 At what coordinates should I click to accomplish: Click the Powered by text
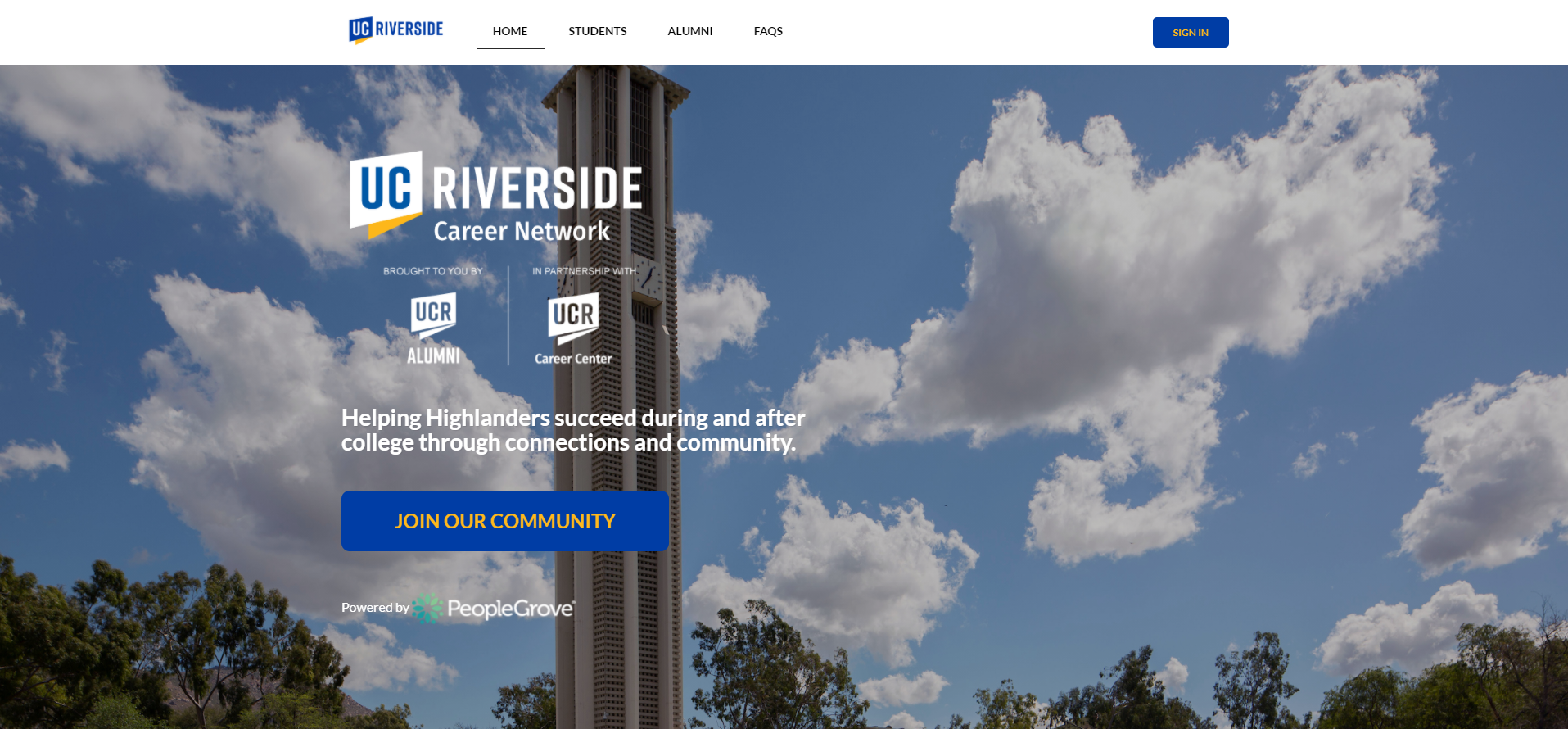(374, 608)
